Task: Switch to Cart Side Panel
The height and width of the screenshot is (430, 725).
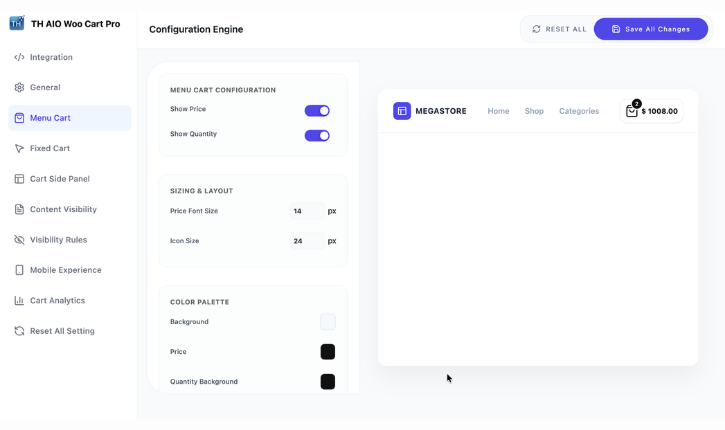Action: pos(70,179)
